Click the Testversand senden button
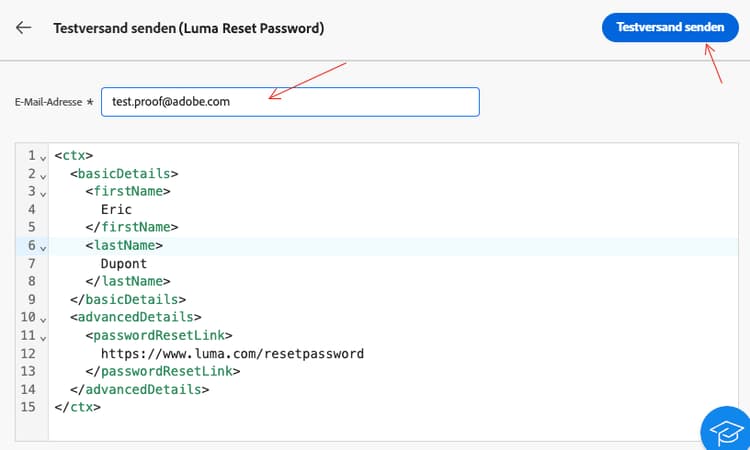Viewport: 750px width, 450px height. tap(670, 28)
